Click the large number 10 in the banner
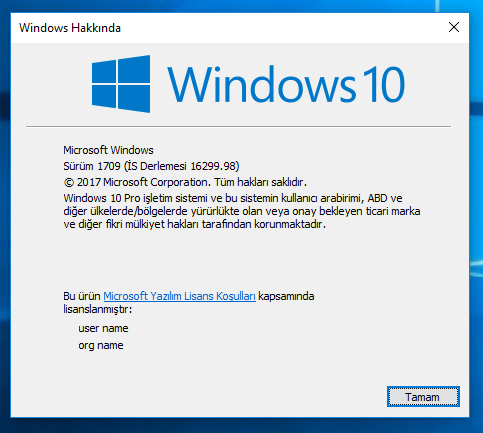The width and height of the screenshot is (483, 433). [x=384, y=84]
